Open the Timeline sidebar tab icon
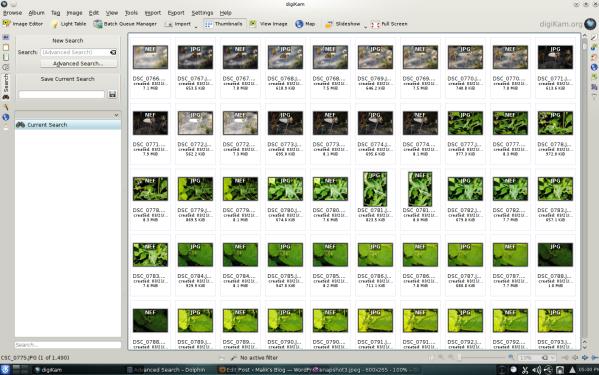Screen dimensions: 599x375 [6, 67]
